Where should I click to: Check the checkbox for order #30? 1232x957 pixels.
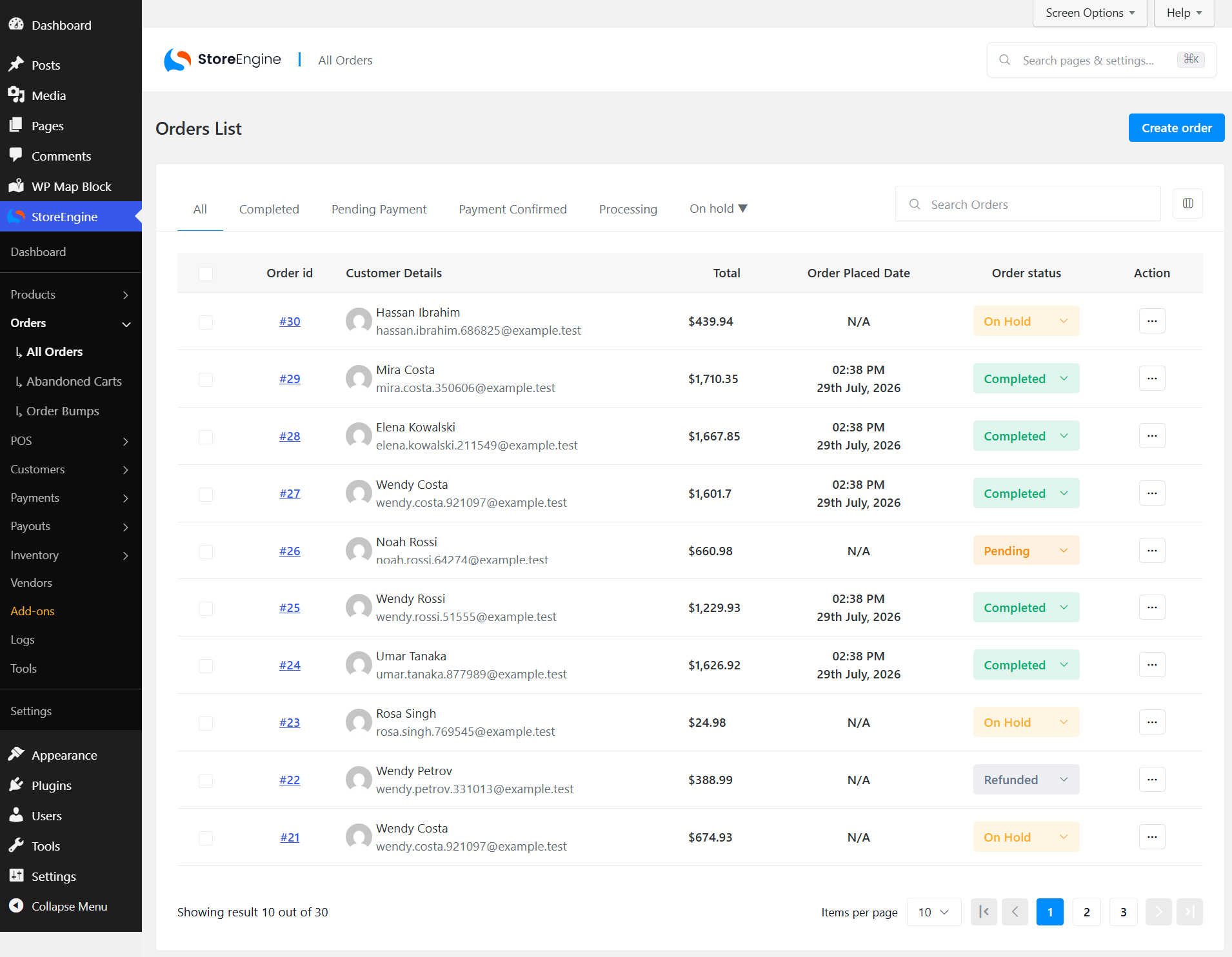pyautogui.click(x=206, y=322)
